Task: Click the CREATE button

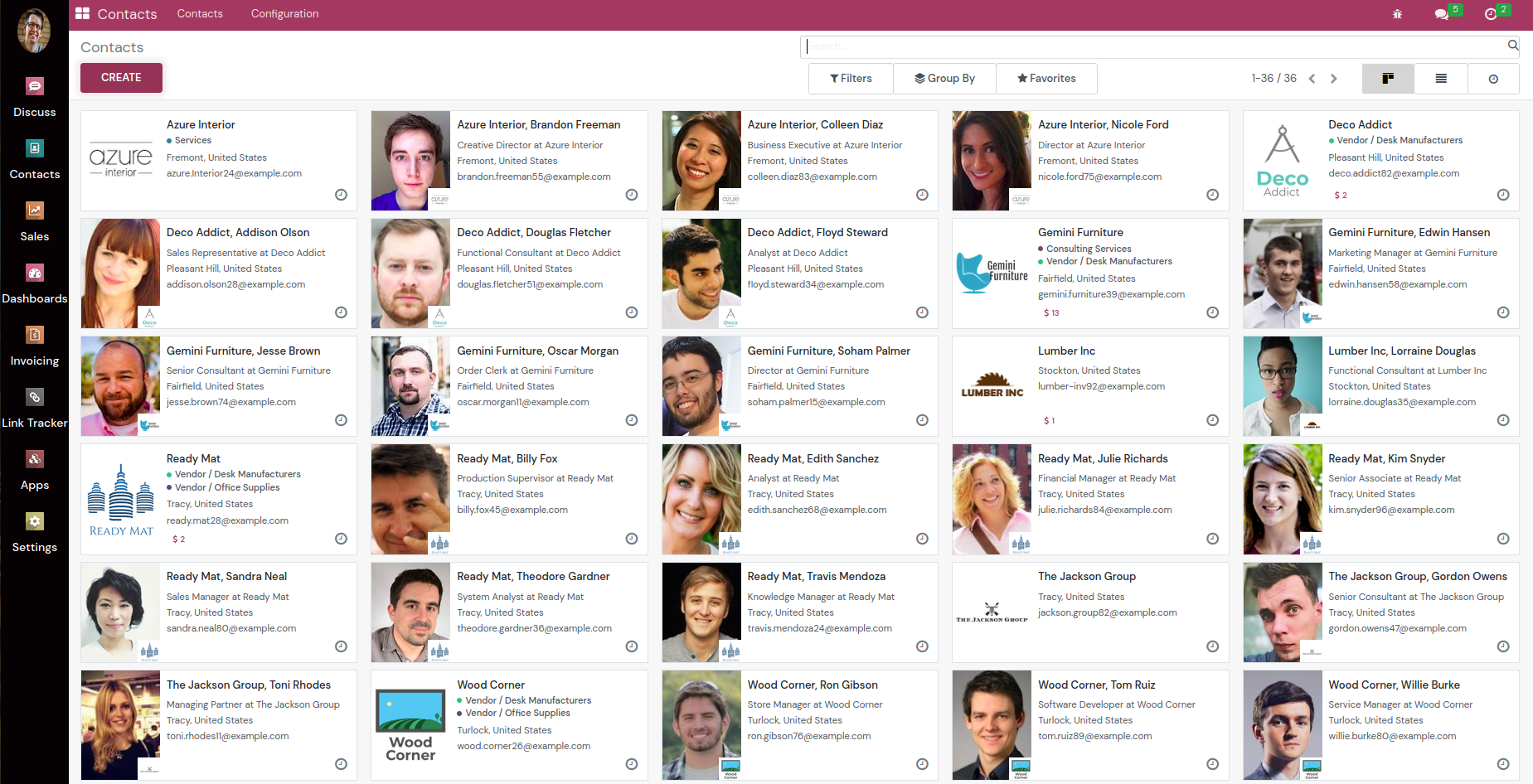Action: pos(121,78)
